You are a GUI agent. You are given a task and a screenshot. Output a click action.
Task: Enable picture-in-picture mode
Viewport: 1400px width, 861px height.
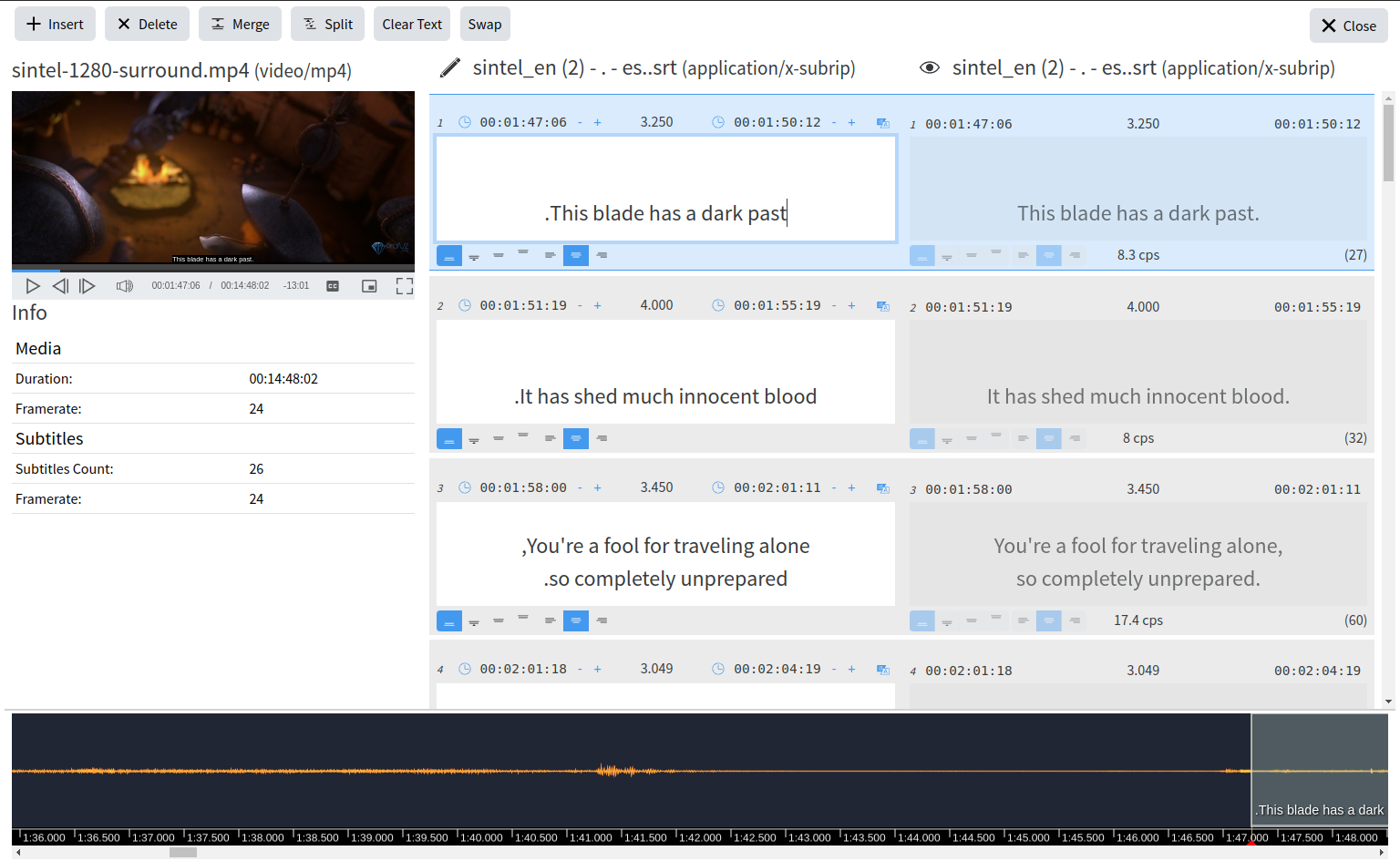pyautogui.click(x=369, y=286)
